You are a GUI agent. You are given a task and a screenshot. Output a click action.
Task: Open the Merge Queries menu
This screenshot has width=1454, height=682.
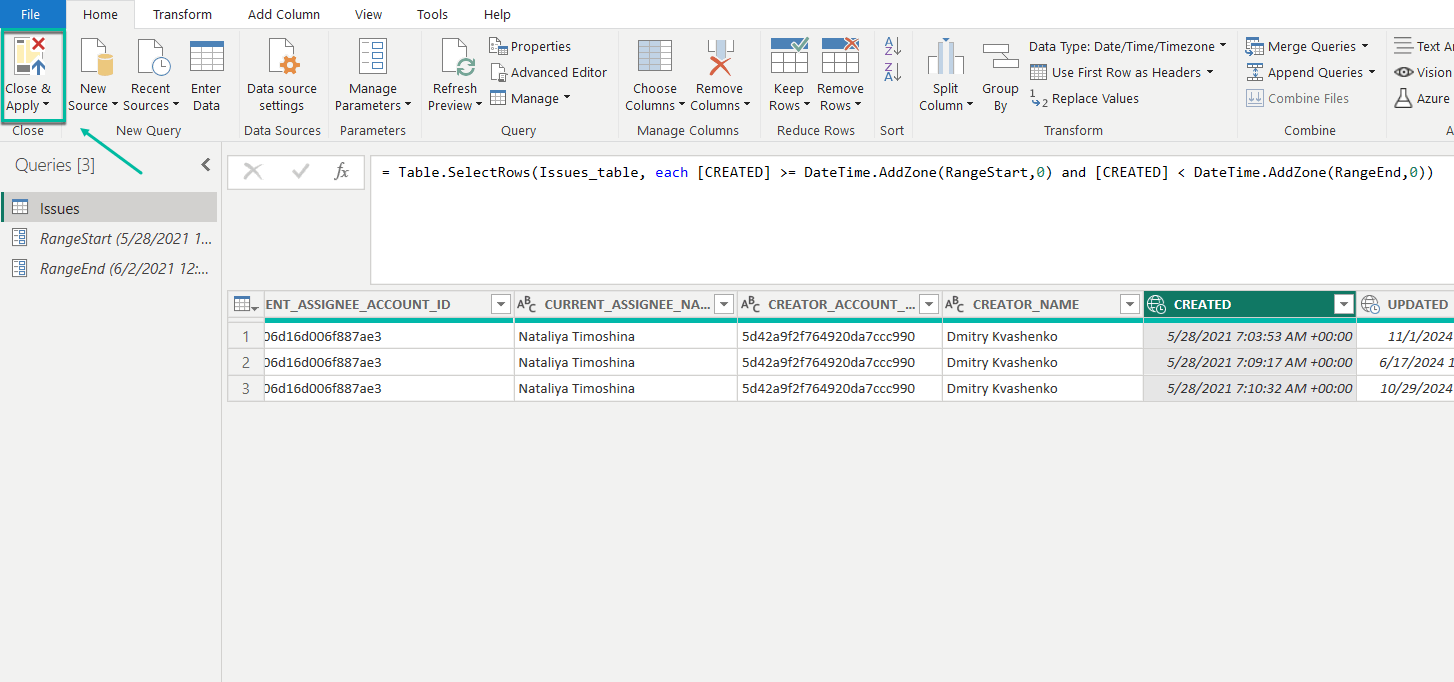(x=1311, y=46)
